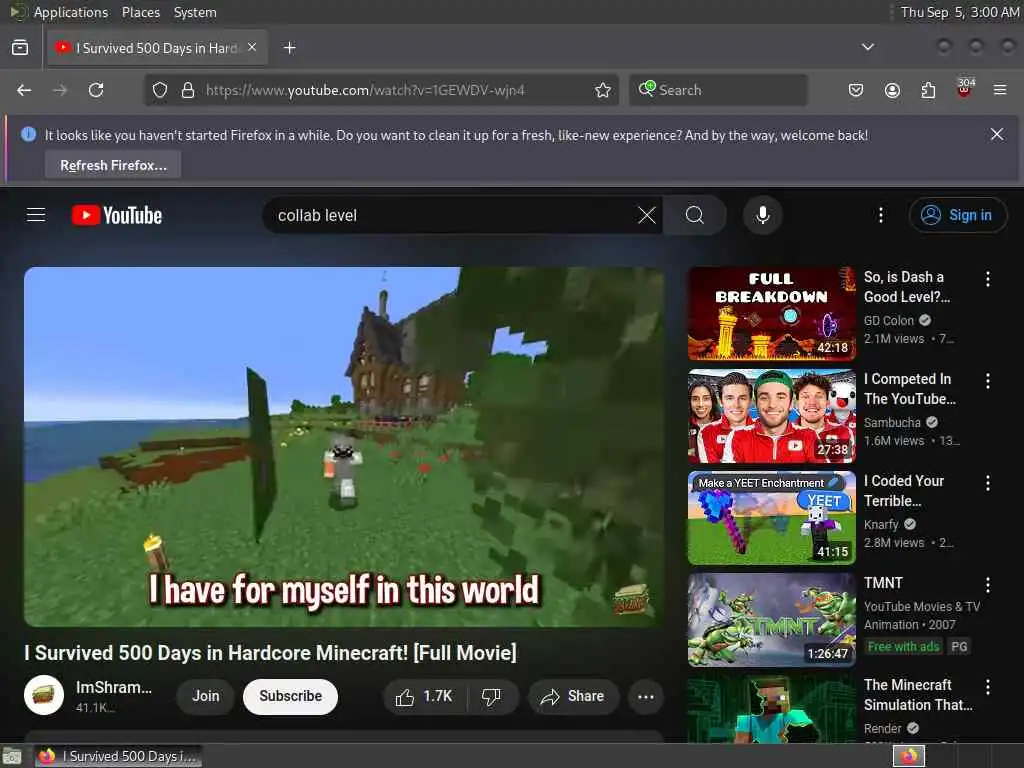Dislike the video with thumbs down

(492, 696)
